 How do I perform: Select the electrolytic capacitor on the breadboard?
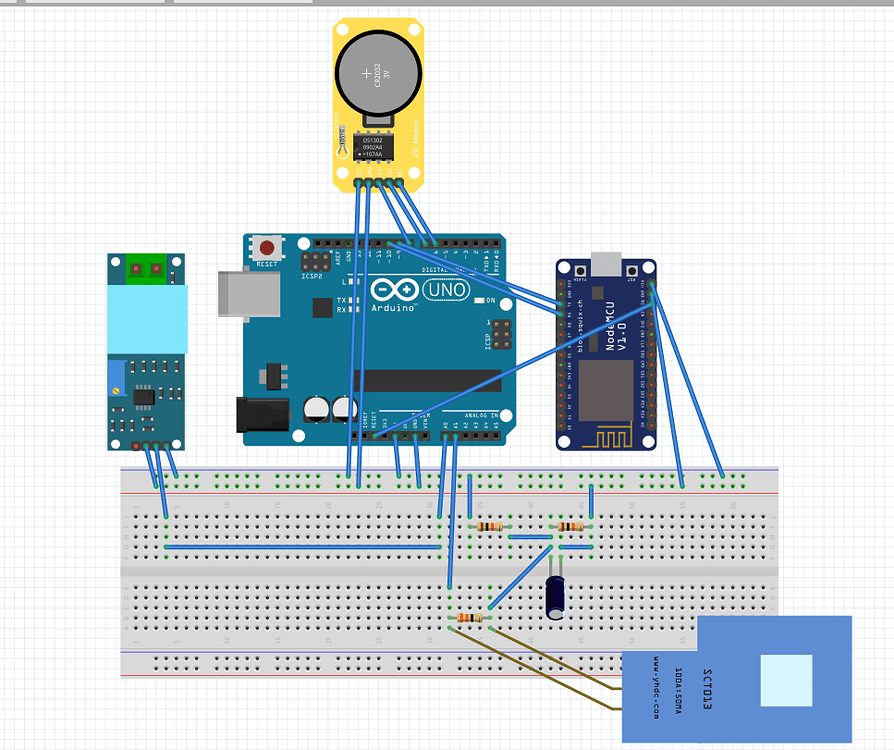(556, 597)
